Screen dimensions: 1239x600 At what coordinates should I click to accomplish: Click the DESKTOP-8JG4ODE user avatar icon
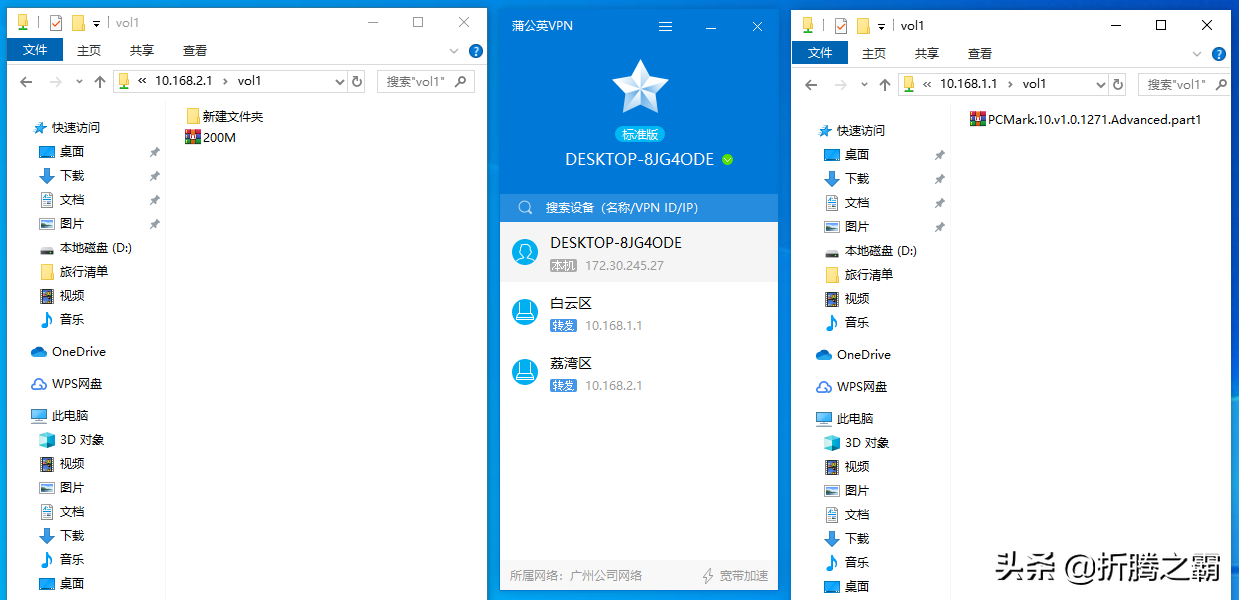pos(525,252)
